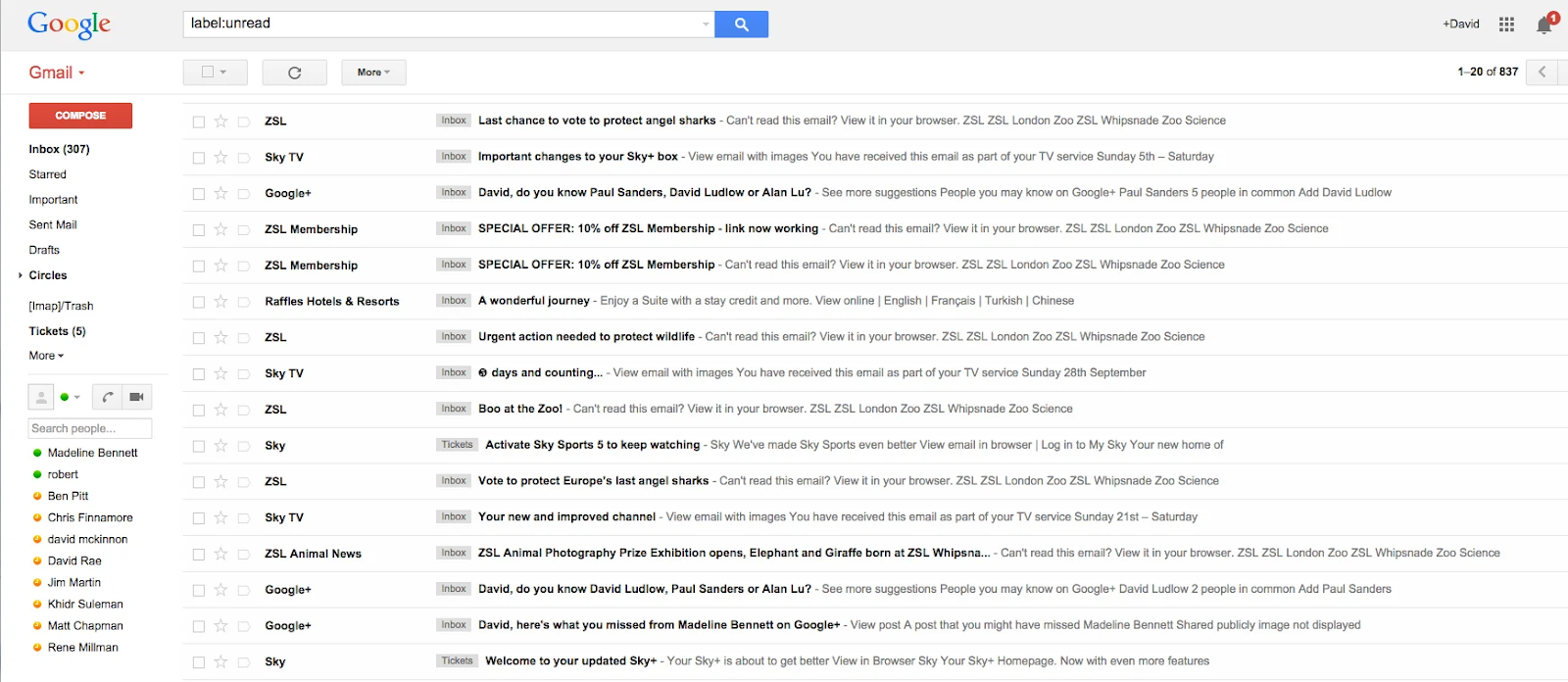Open the select-all dropdown arrow
1568x682 pixels.
point(224,72)
